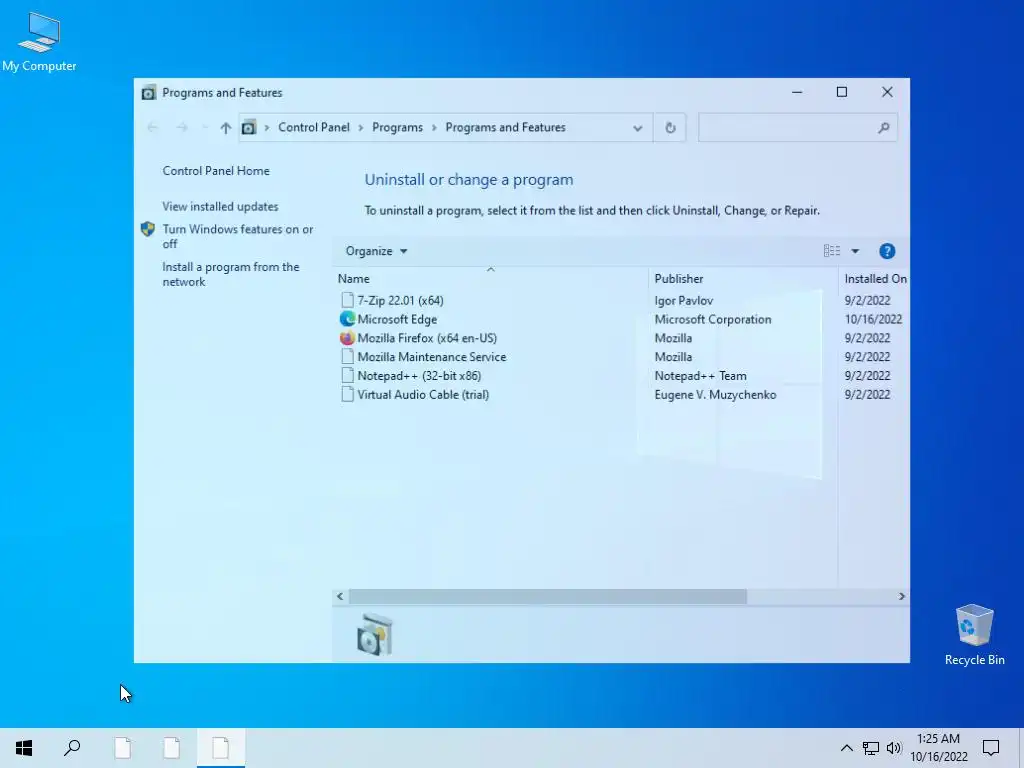This screenshot has height=768, width=1024.
Task: Click the first blank taskbar app icon
Action: (123, 748)
